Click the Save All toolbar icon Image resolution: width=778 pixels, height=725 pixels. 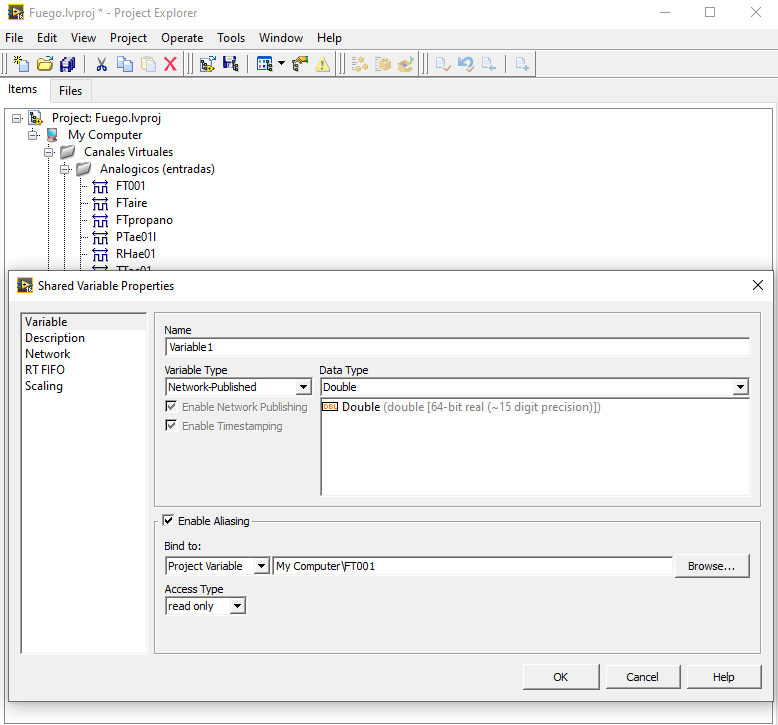click(x=67, y=64)
